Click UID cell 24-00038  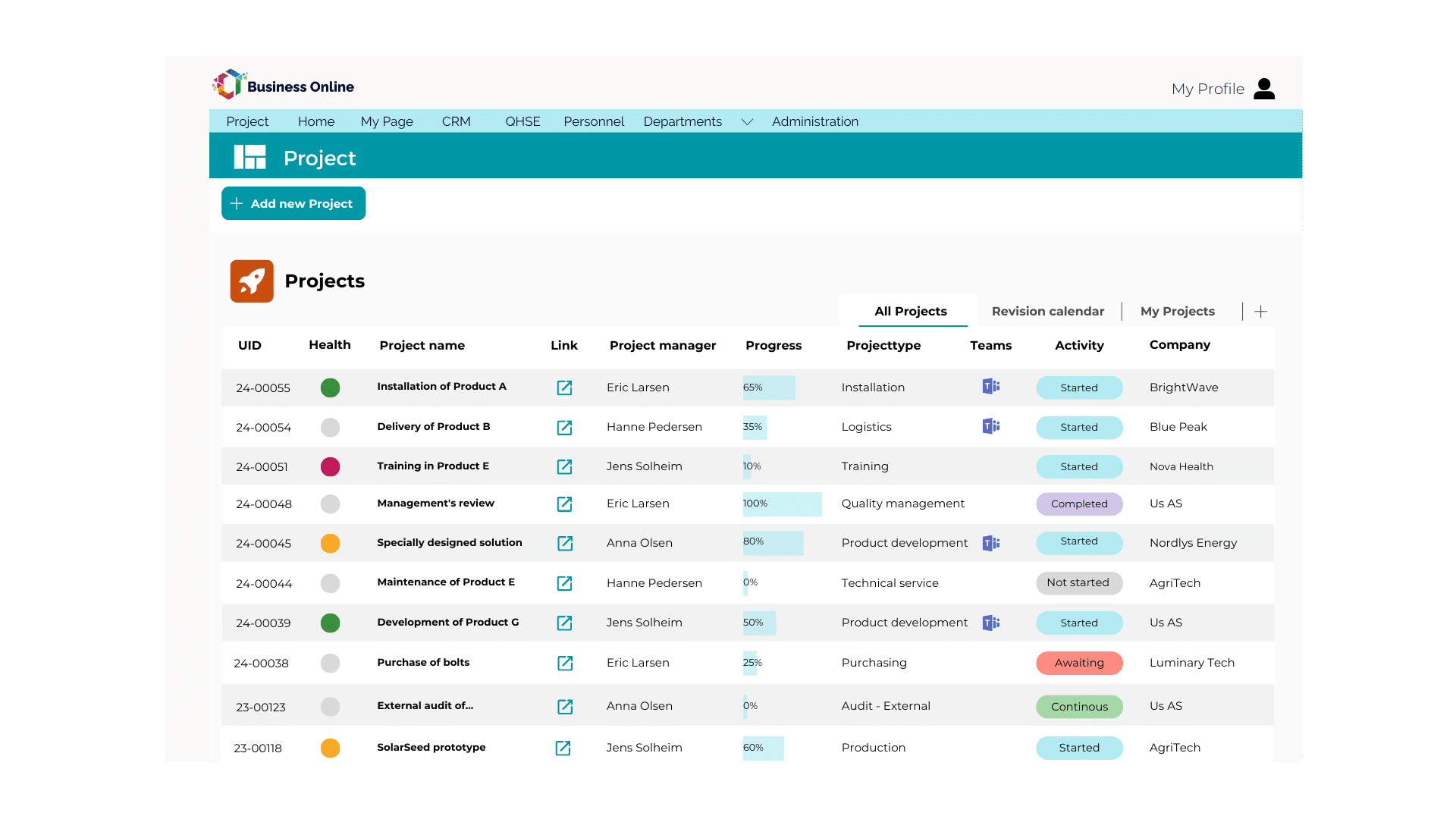[x=261, y=663]
